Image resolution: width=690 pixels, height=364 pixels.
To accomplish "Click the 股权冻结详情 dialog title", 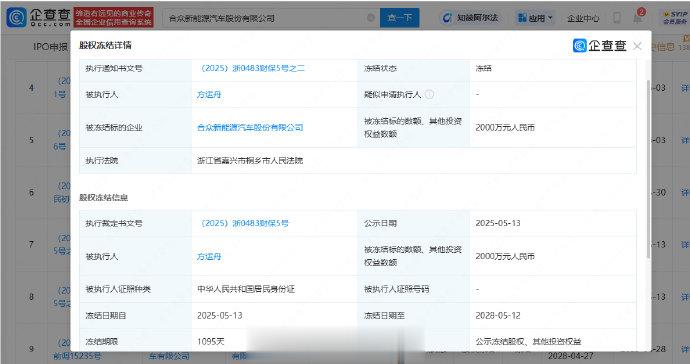I will pos(105,45).
